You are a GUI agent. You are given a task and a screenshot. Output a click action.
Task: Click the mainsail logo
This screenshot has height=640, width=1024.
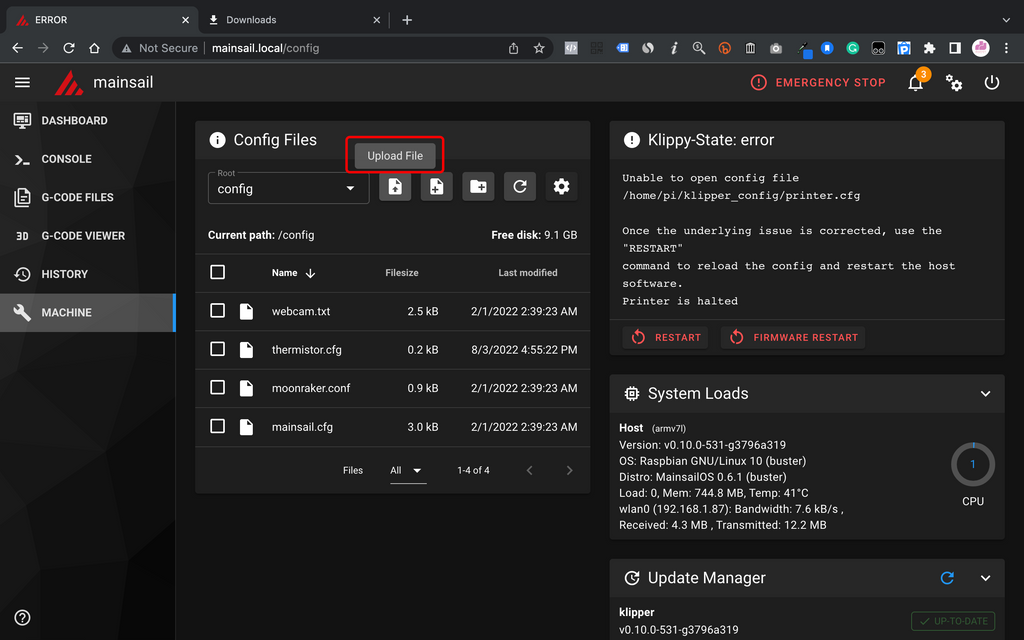[x=69, y=83]
